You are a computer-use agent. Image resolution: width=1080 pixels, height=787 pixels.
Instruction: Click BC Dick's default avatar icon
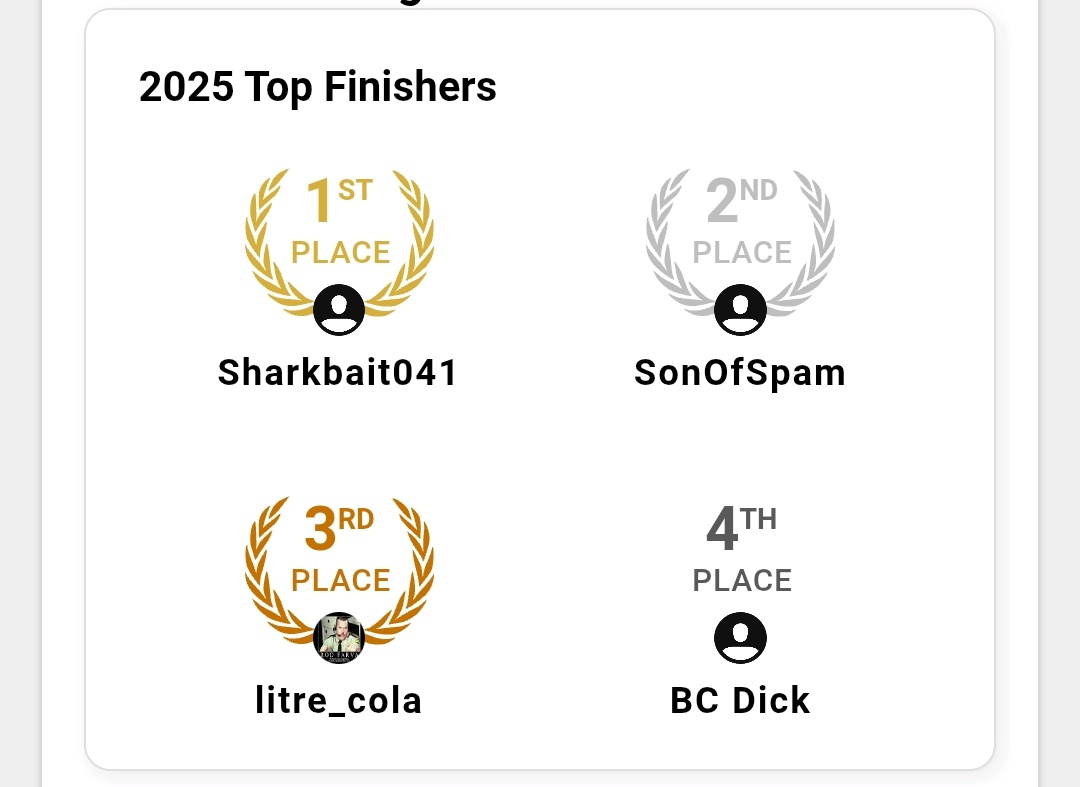coord(740,638)
